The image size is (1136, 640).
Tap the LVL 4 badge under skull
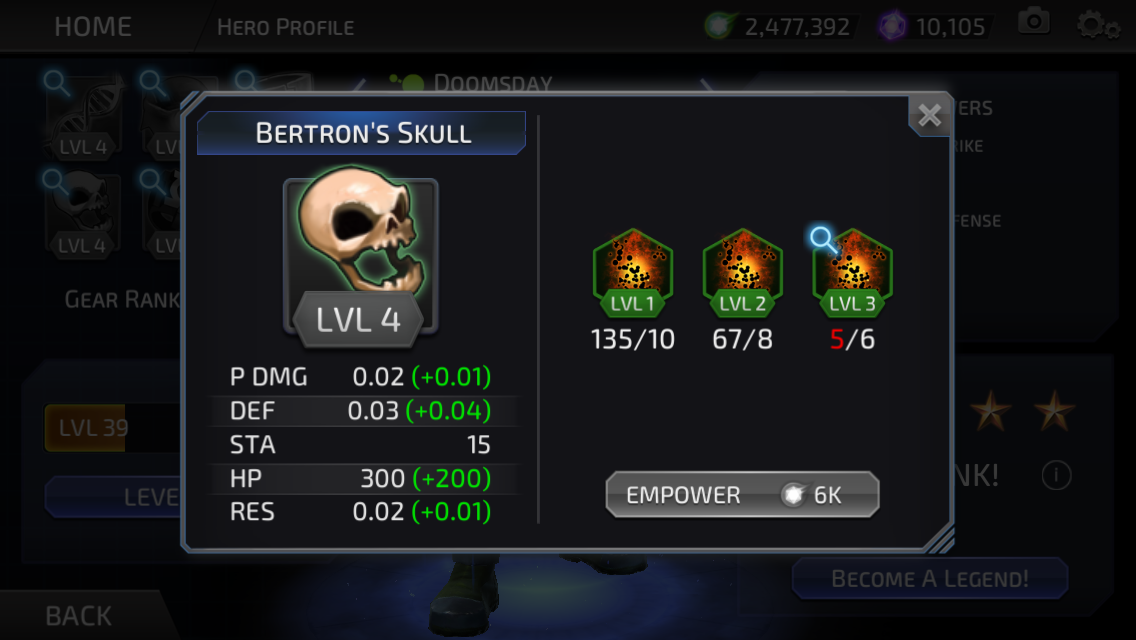(x=359, y=320)
